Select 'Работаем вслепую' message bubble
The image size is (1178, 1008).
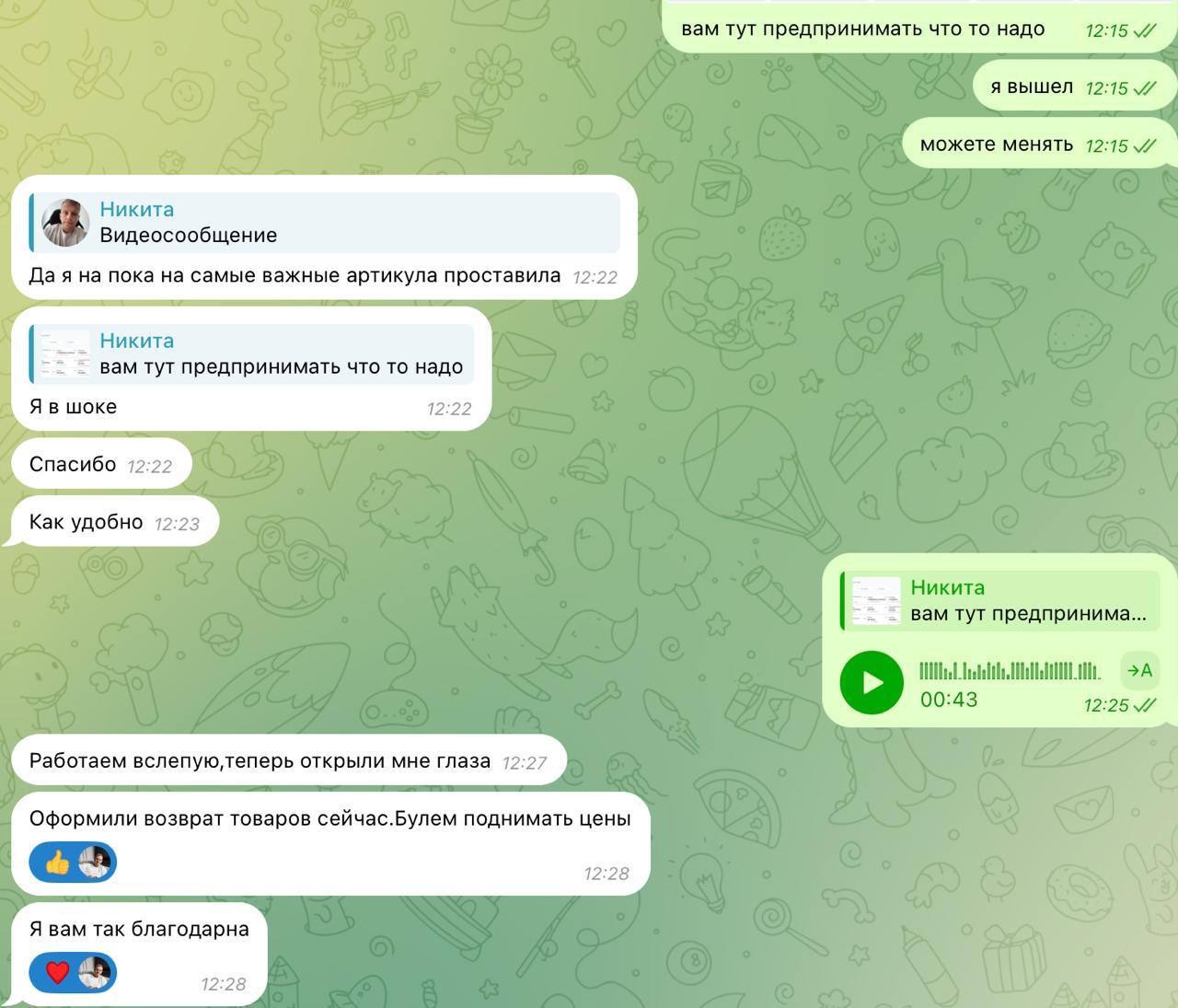point(288,760)
